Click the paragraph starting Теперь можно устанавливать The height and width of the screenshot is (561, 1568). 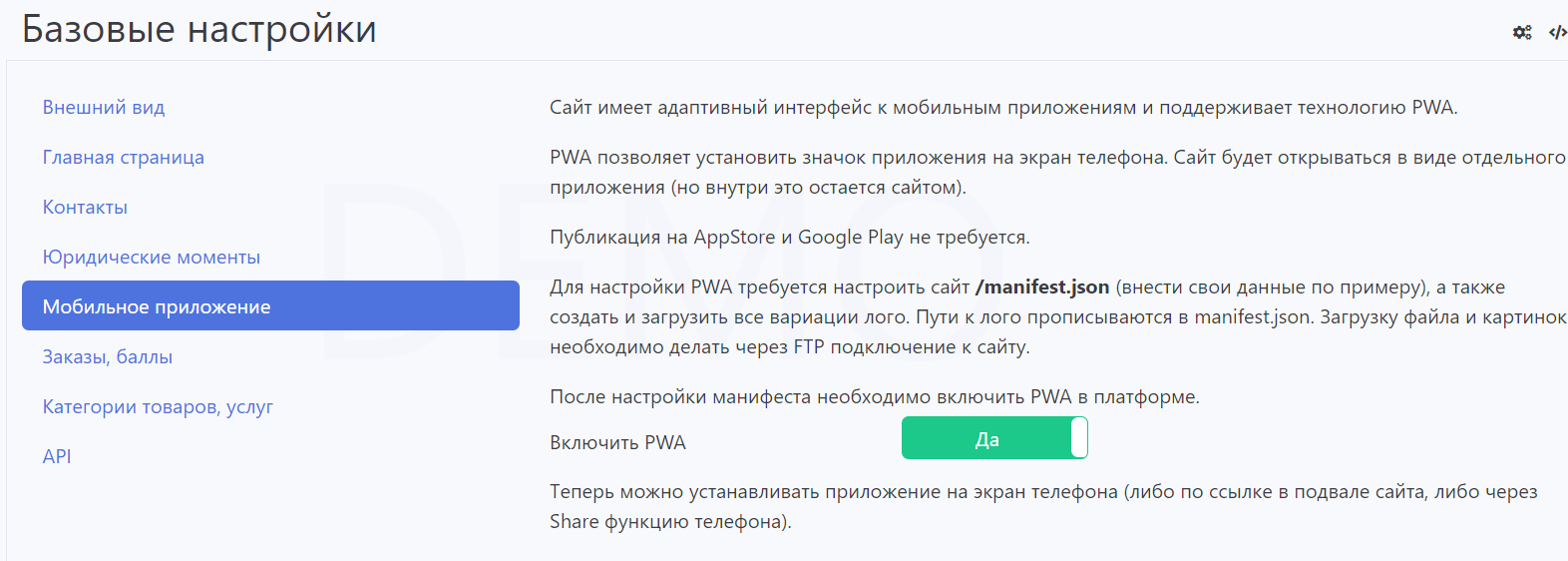[x=1042, y=506]
